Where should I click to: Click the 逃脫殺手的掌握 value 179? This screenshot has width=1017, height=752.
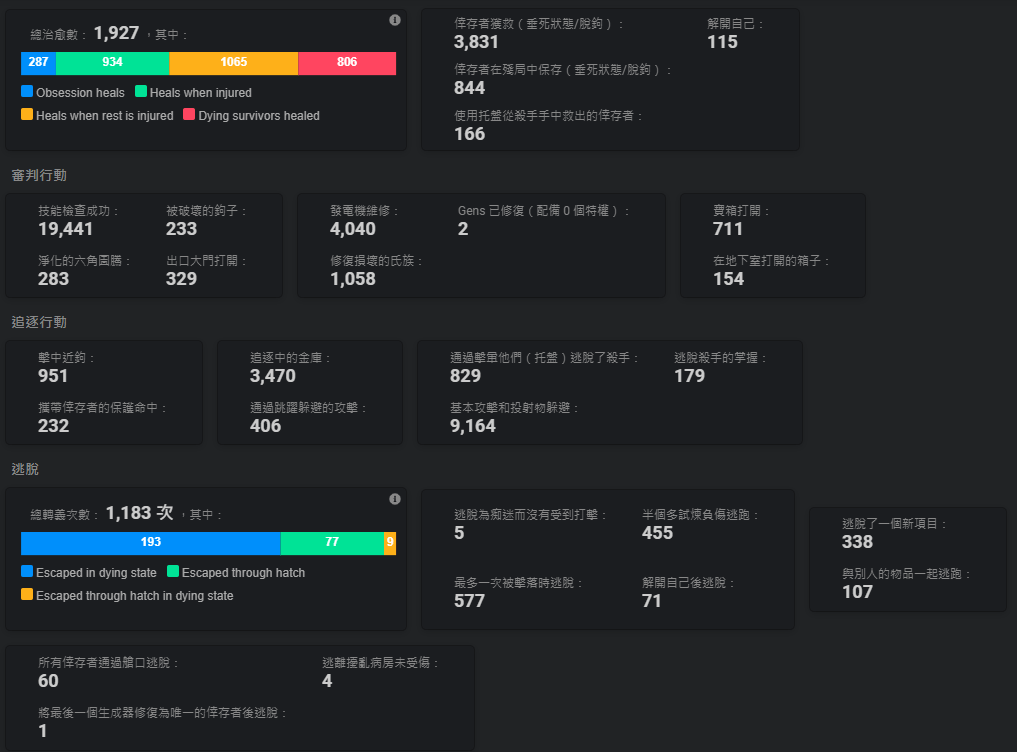pyautogui.click(x=689, y=376)
